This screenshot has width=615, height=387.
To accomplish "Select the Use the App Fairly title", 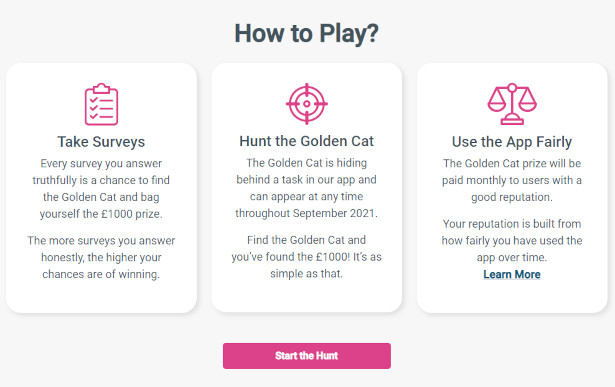I will pos(512,142).
